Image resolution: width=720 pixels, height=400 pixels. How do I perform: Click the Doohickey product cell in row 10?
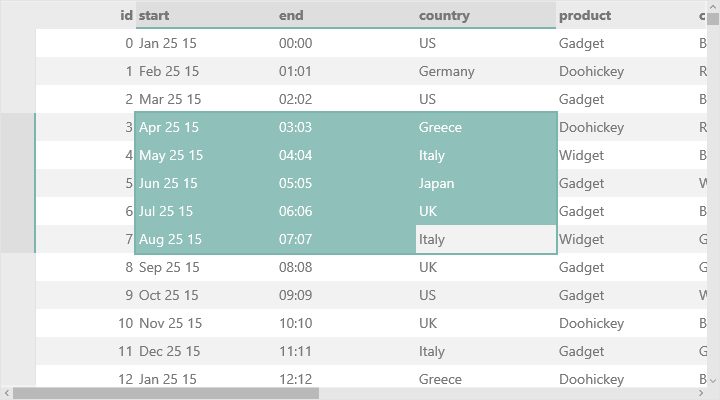tap(625, 323)
